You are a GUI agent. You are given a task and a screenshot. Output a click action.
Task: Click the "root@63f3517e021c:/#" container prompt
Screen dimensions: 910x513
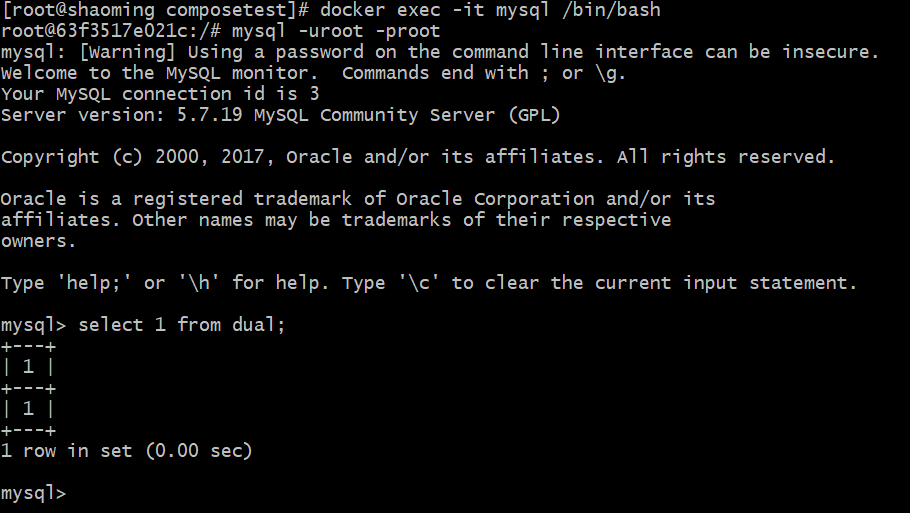[x=110, y=31]
